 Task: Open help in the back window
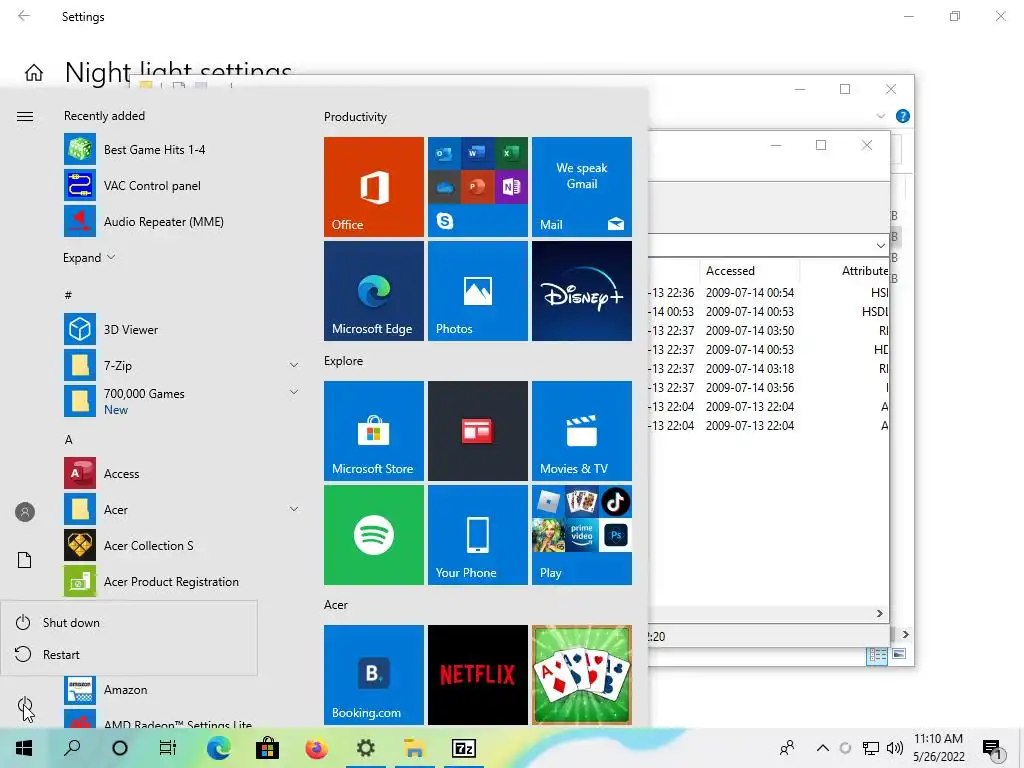tap(903, 116)
